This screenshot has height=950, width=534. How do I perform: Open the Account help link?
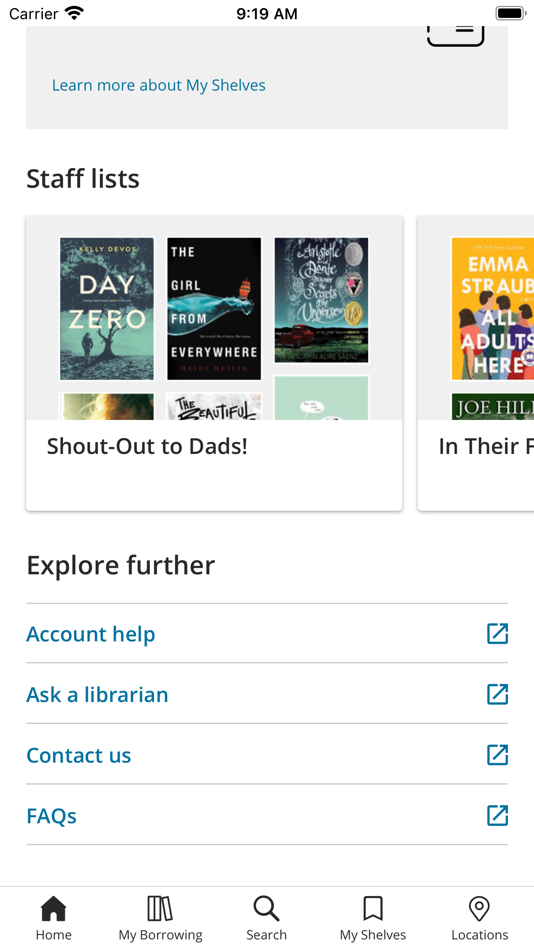coord(91,634)
